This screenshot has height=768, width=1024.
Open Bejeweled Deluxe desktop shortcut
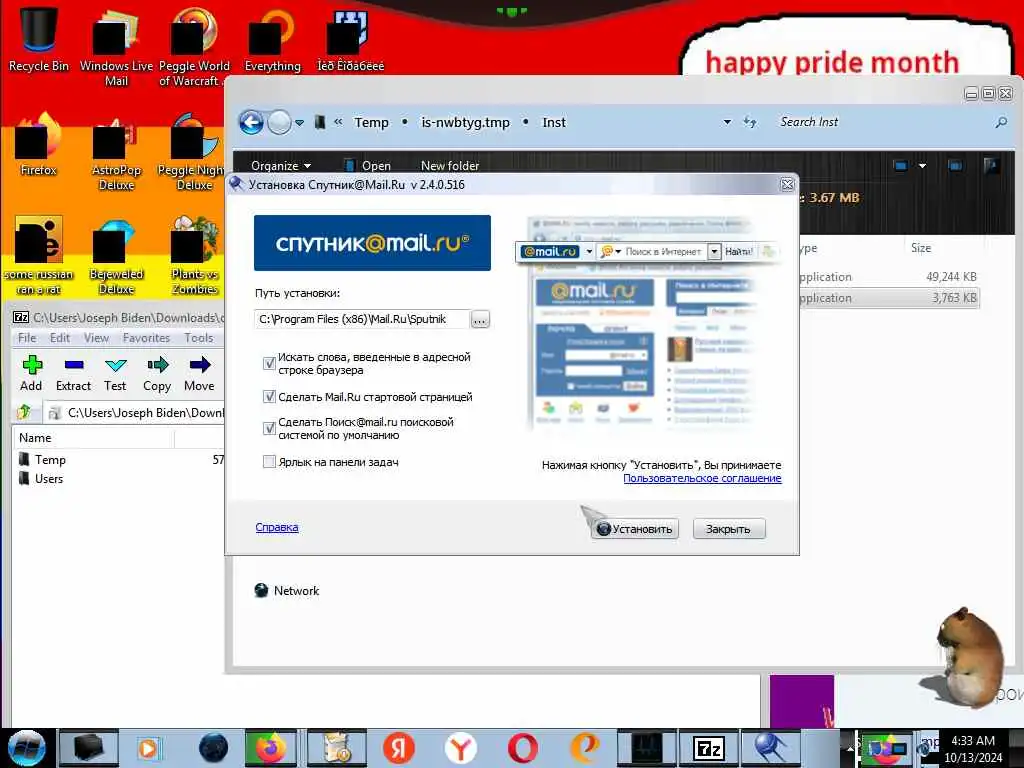(x=116, y=256)
